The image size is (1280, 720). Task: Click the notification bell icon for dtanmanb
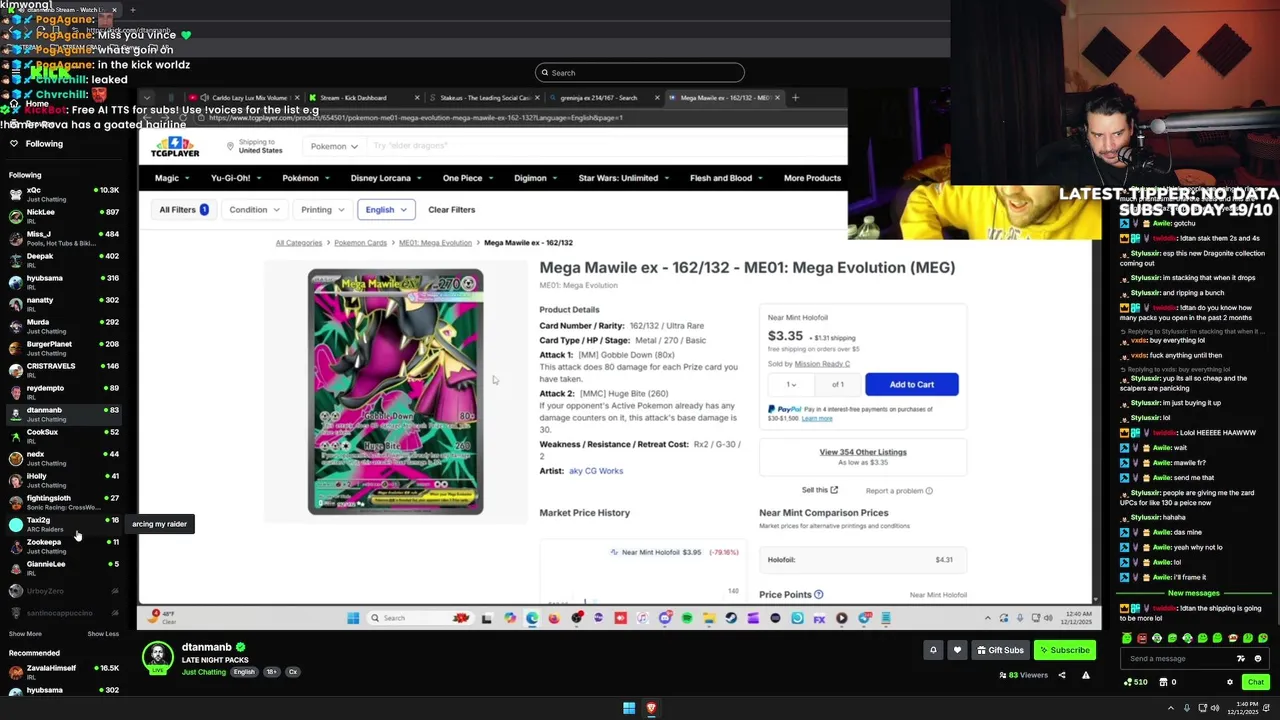click(933, 650)
